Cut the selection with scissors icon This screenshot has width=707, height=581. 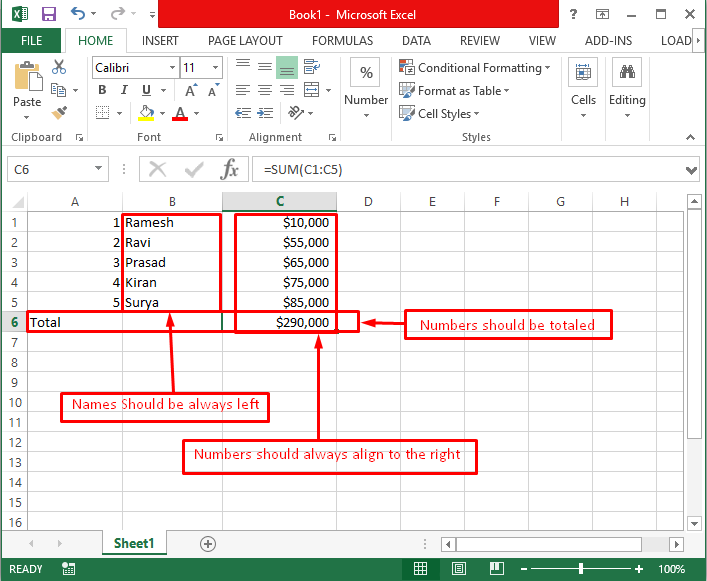coord(59,67)
